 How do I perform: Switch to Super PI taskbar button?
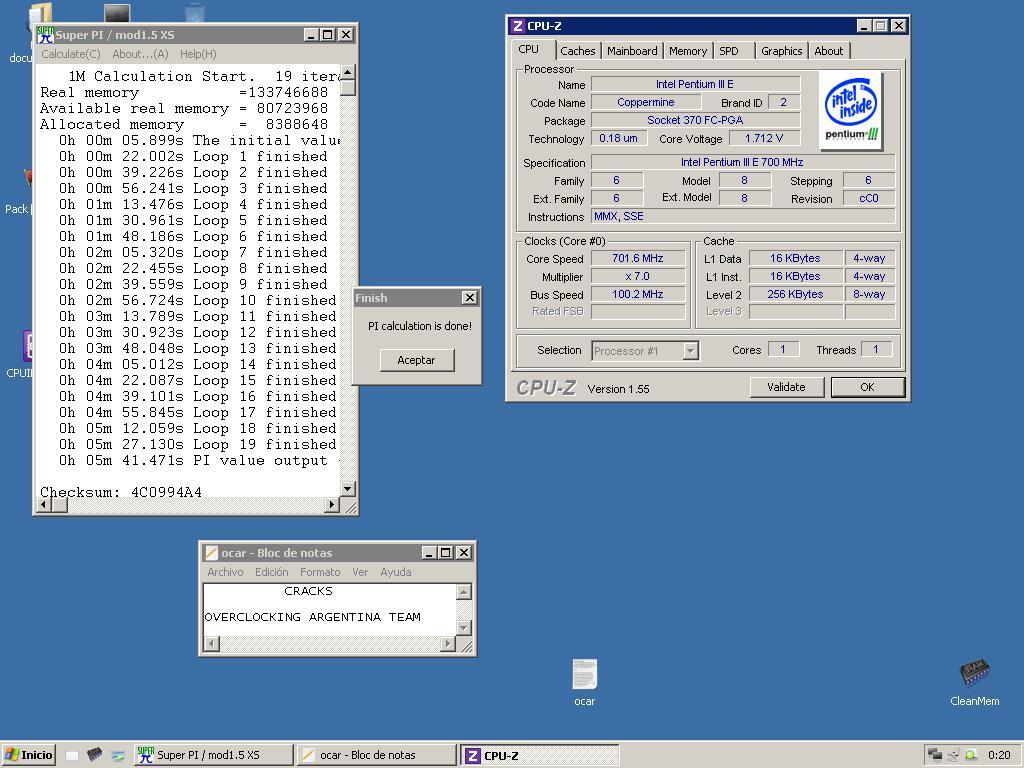click(213, 755)
